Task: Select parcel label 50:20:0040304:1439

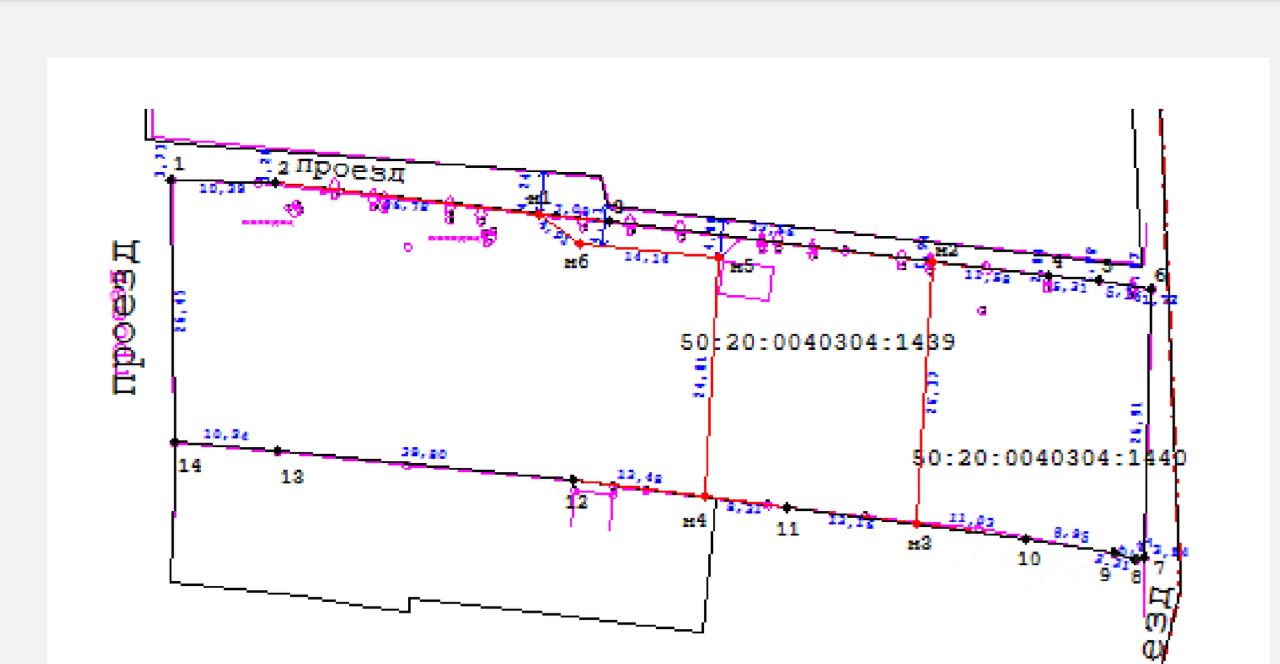Action: [x=818, y=342]
